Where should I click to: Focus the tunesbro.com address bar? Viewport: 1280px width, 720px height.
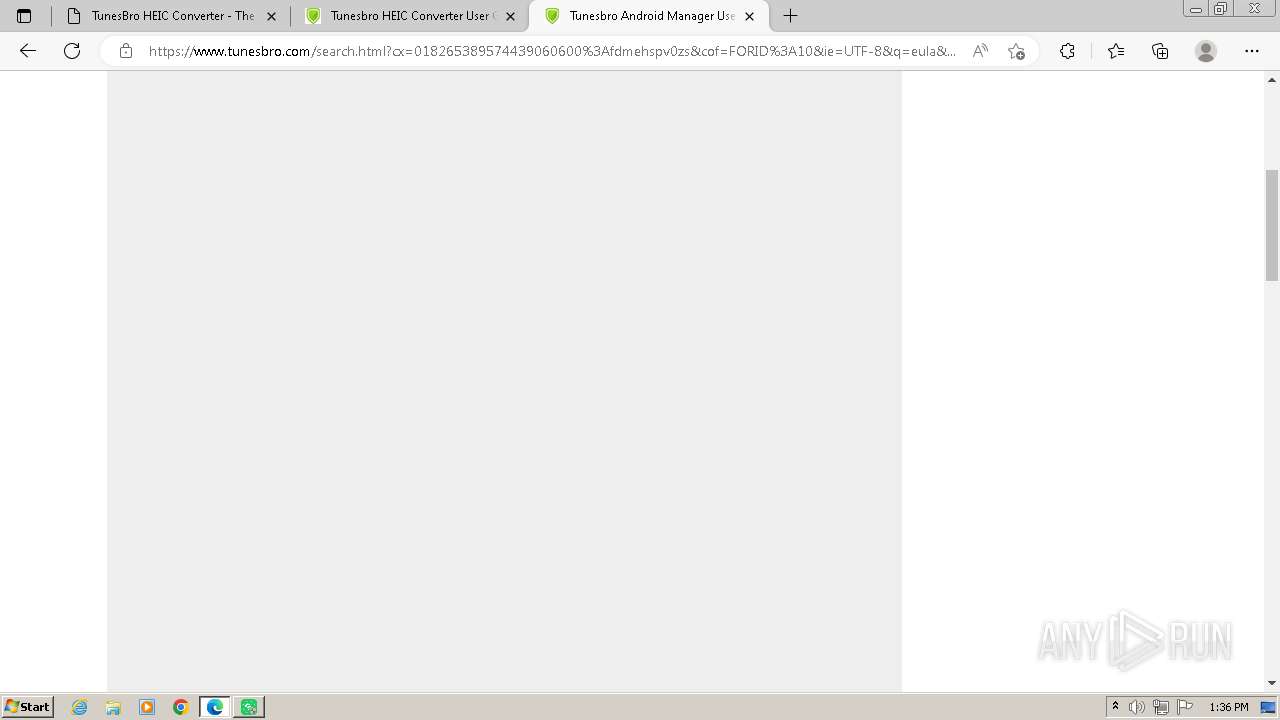point(552,51)
